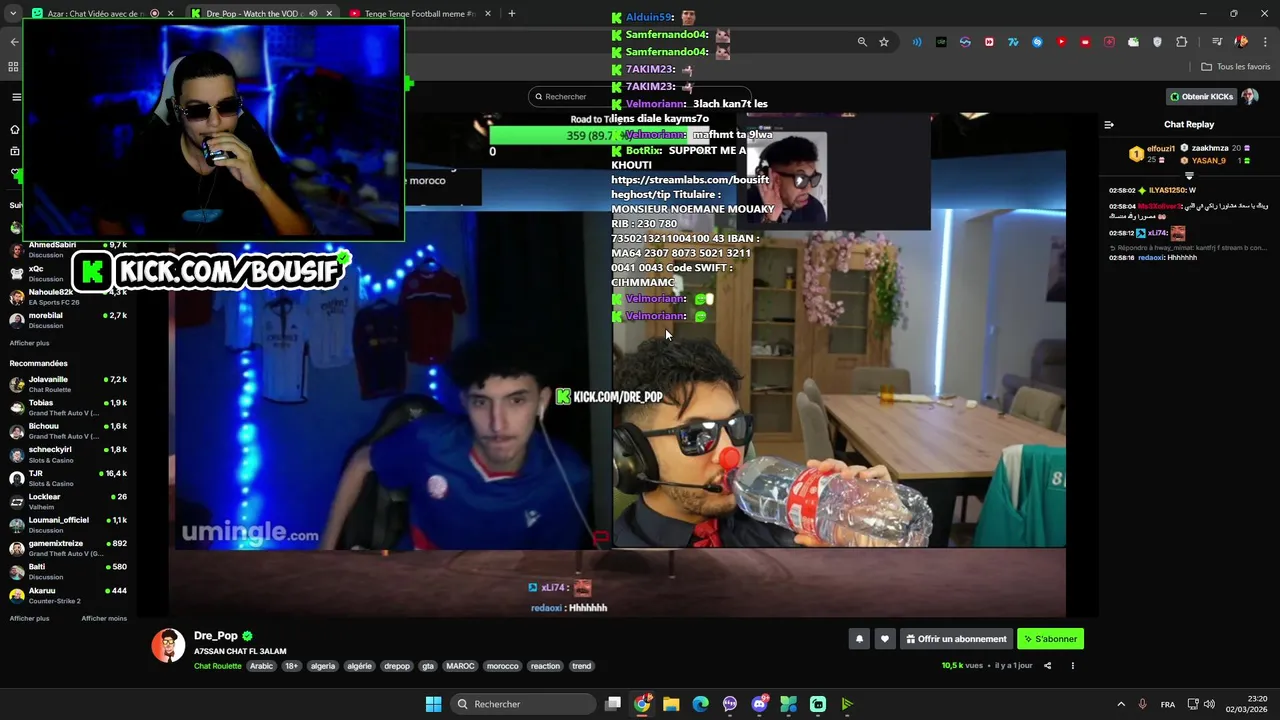Screen dimensions: 1280x720
Task: Show hidden system tray icons chevron
Action: [1121, 704]
